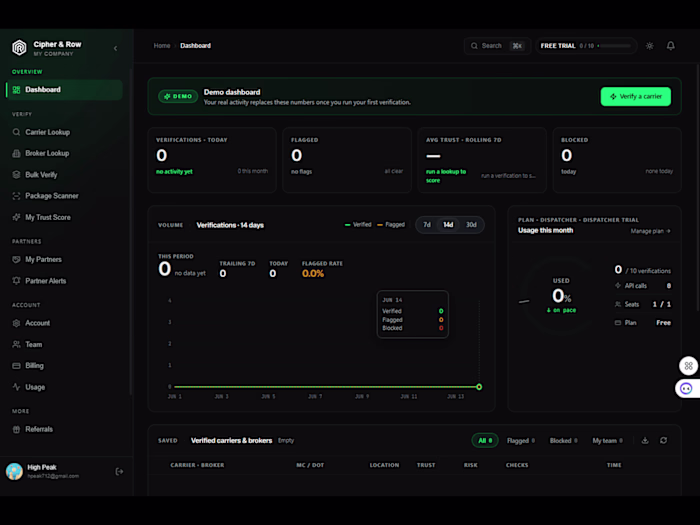Filter the table by Blocked
The width and height of the screenshot is (700, 525).
[563, 441]
